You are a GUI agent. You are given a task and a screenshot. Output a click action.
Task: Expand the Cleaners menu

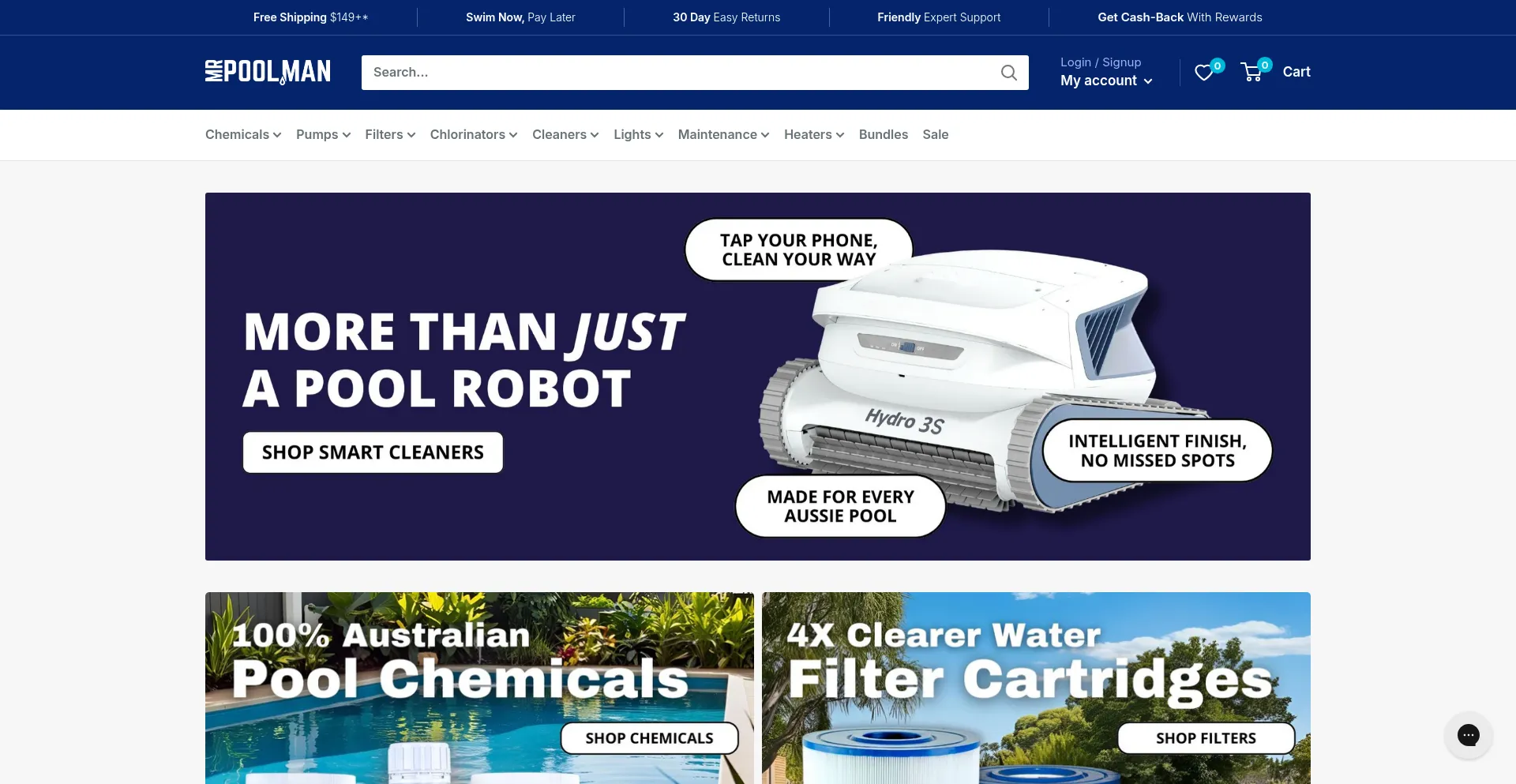[565, 135]
